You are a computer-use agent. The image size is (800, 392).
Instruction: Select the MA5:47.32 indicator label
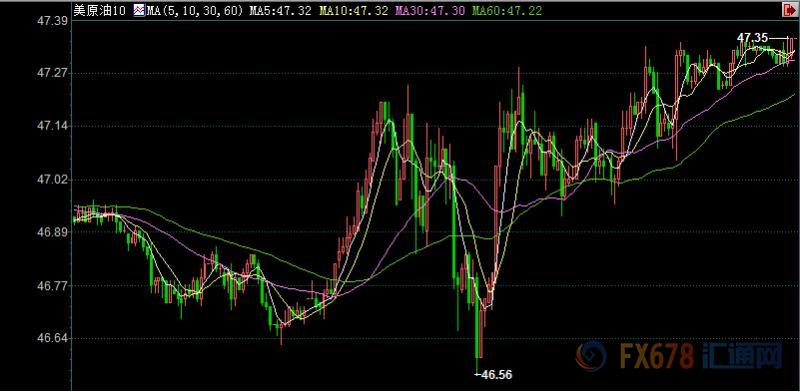[x=280, y=10]
